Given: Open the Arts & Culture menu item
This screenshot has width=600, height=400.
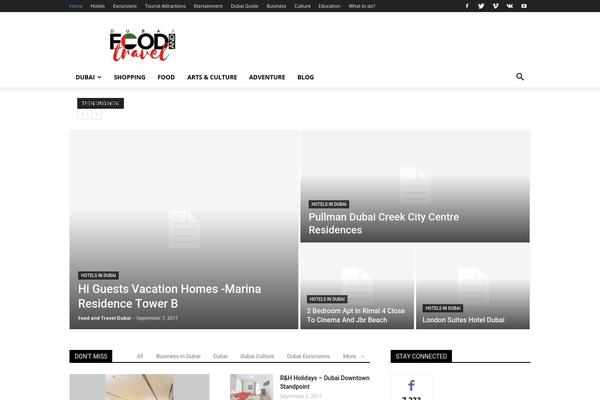Looking at the screenshot, I should [x=212, y=77].
